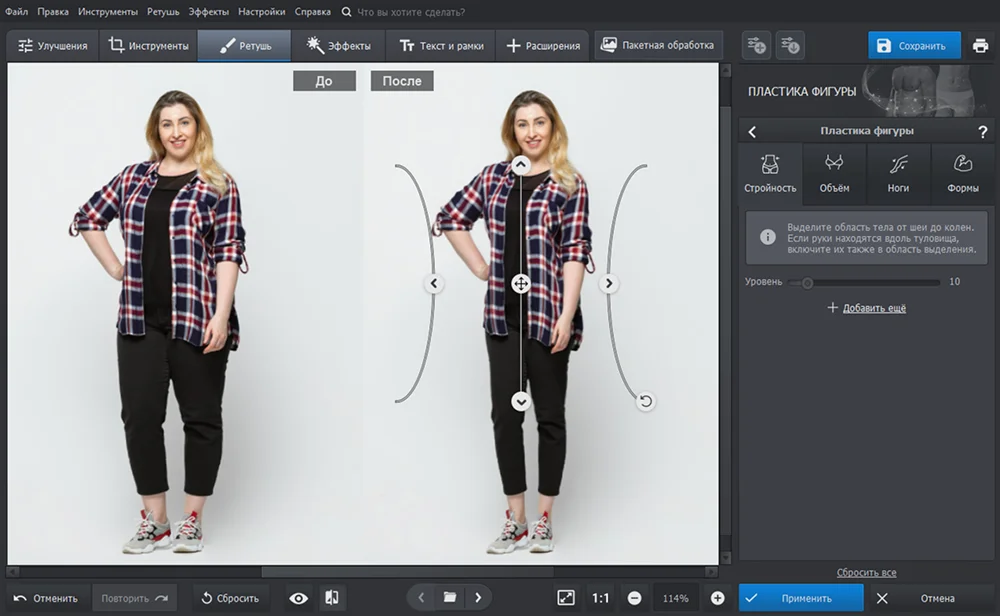This screenshot has height=616, width=1000.
Task: Open the folder browse icon
Action: (x=450, y=598)
